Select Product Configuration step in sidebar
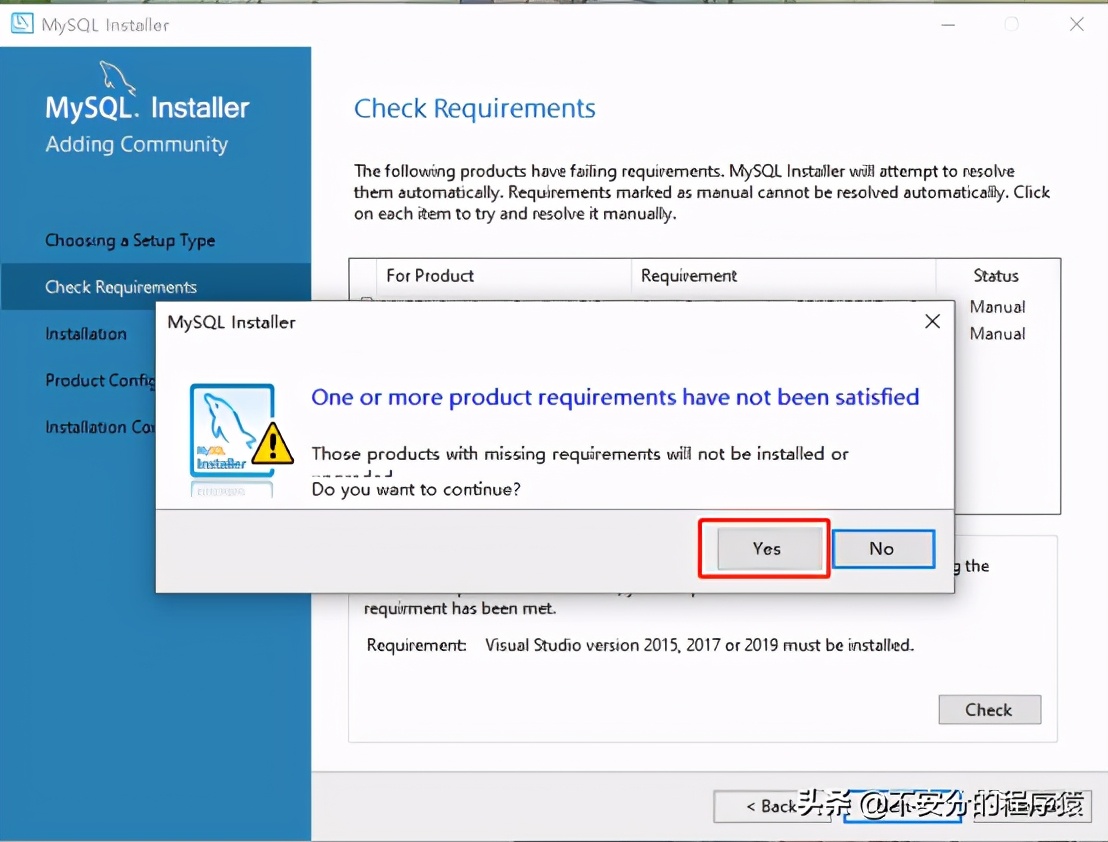Viewport: 1108px width, 842px height. [100, 380]
